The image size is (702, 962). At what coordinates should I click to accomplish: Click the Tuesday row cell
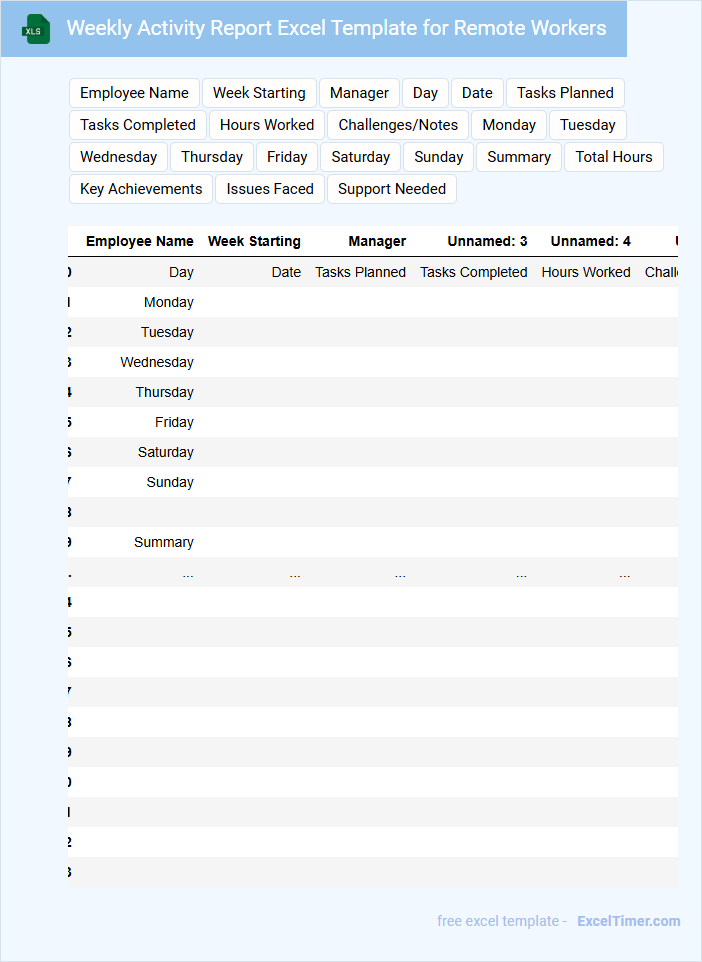point(168,333)
